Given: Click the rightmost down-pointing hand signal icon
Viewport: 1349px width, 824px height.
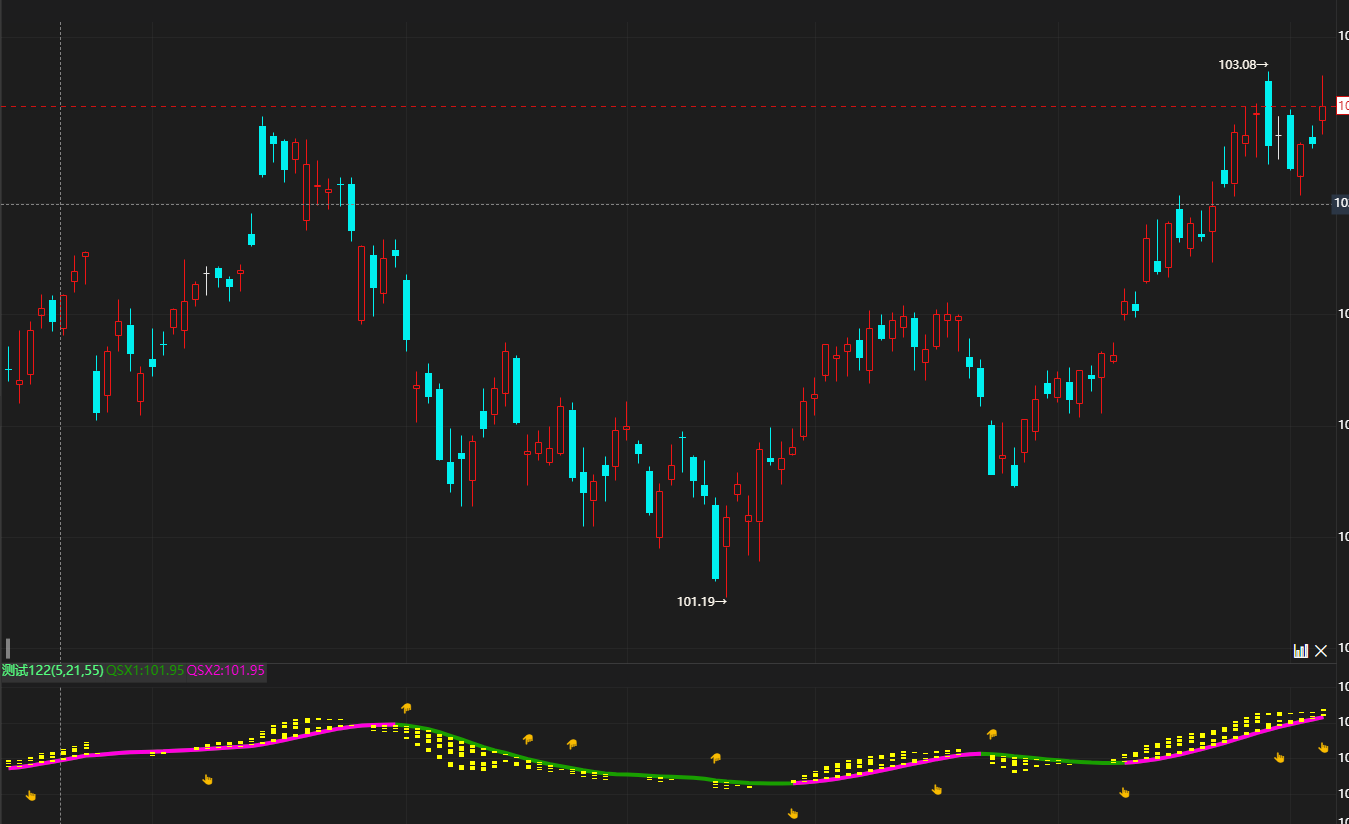Looking at the screenshot, I should tap(992, 734).
